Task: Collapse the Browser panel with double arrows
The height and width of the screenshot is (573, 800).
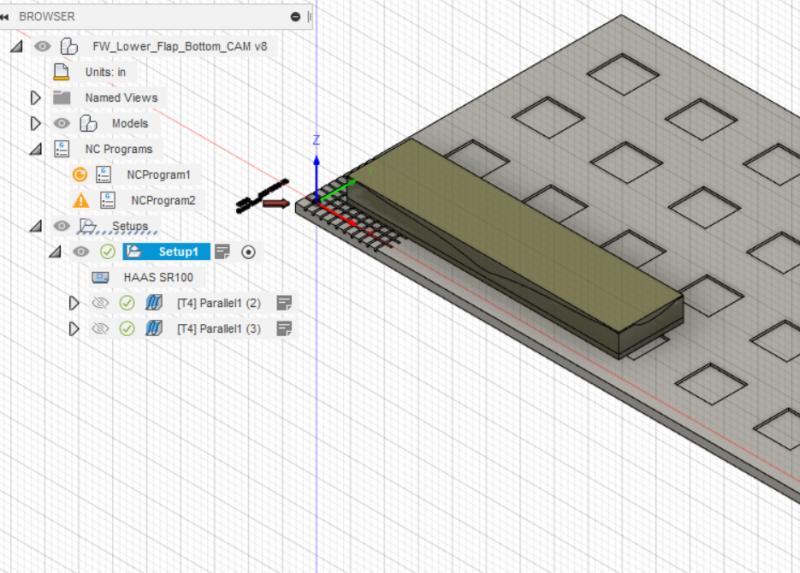Action: [6, 16]
